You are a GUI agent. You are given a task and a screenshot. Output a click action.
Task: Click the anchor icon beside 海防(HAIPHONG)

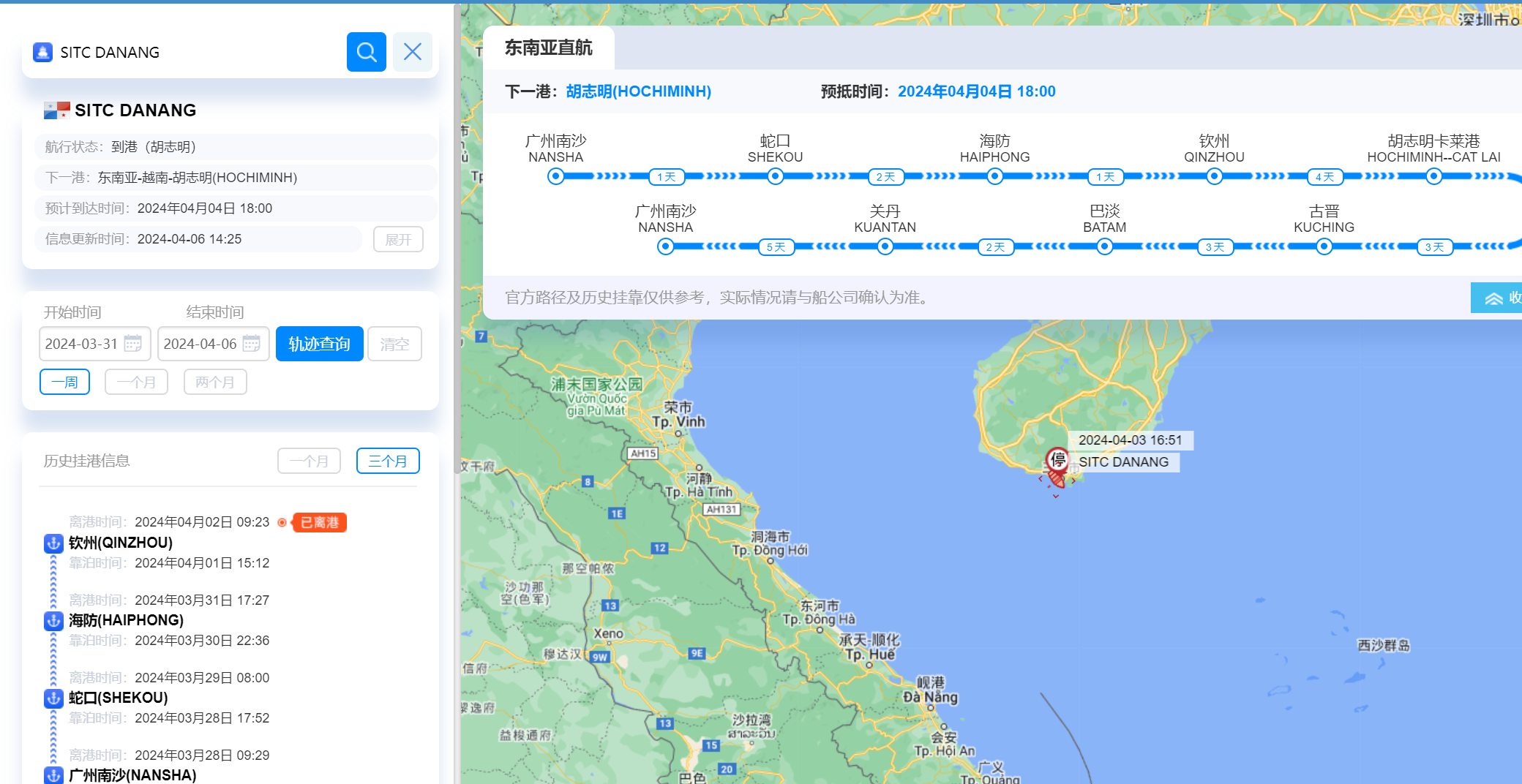click(53, 621)
